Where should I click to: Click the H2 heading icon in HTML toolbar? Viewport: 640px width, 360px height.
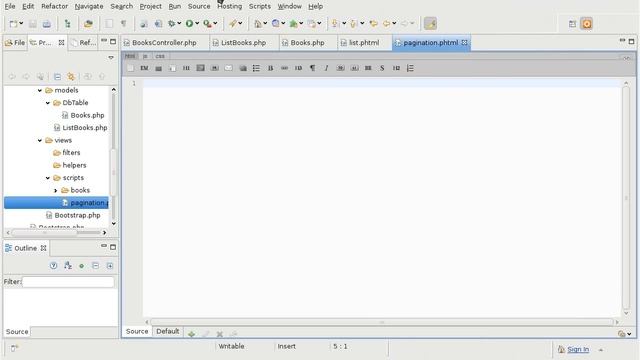396,68
